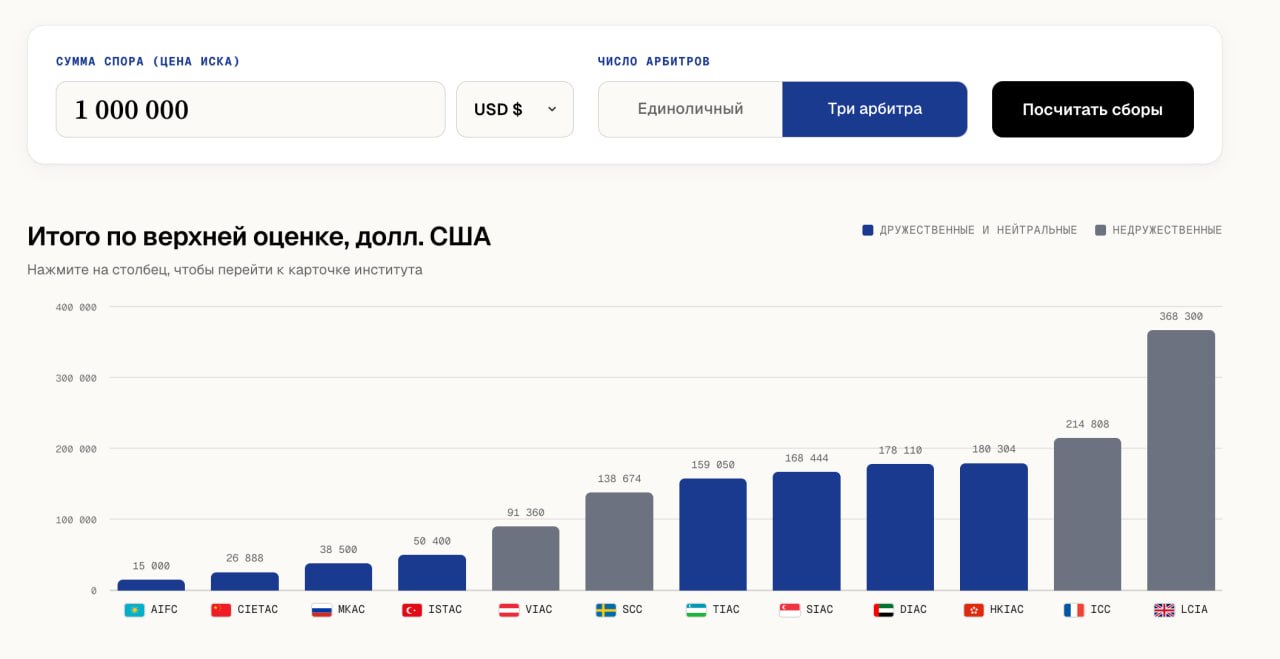Click the Turkey flag icon for ISTAC
The height and width of the screenshot is (659, 1280).
click(412, 609)
